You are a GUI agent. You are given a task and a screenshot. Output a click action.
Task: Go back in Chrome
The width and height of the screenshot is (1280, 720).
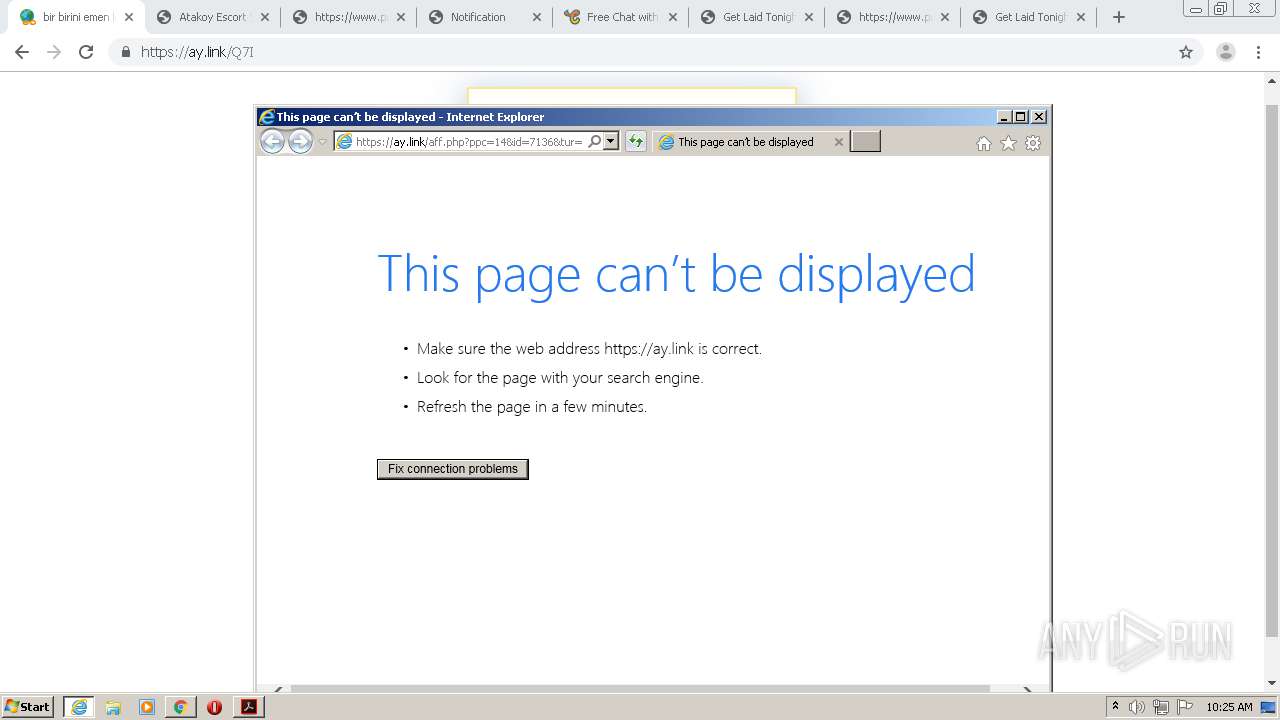pos(22,52)
